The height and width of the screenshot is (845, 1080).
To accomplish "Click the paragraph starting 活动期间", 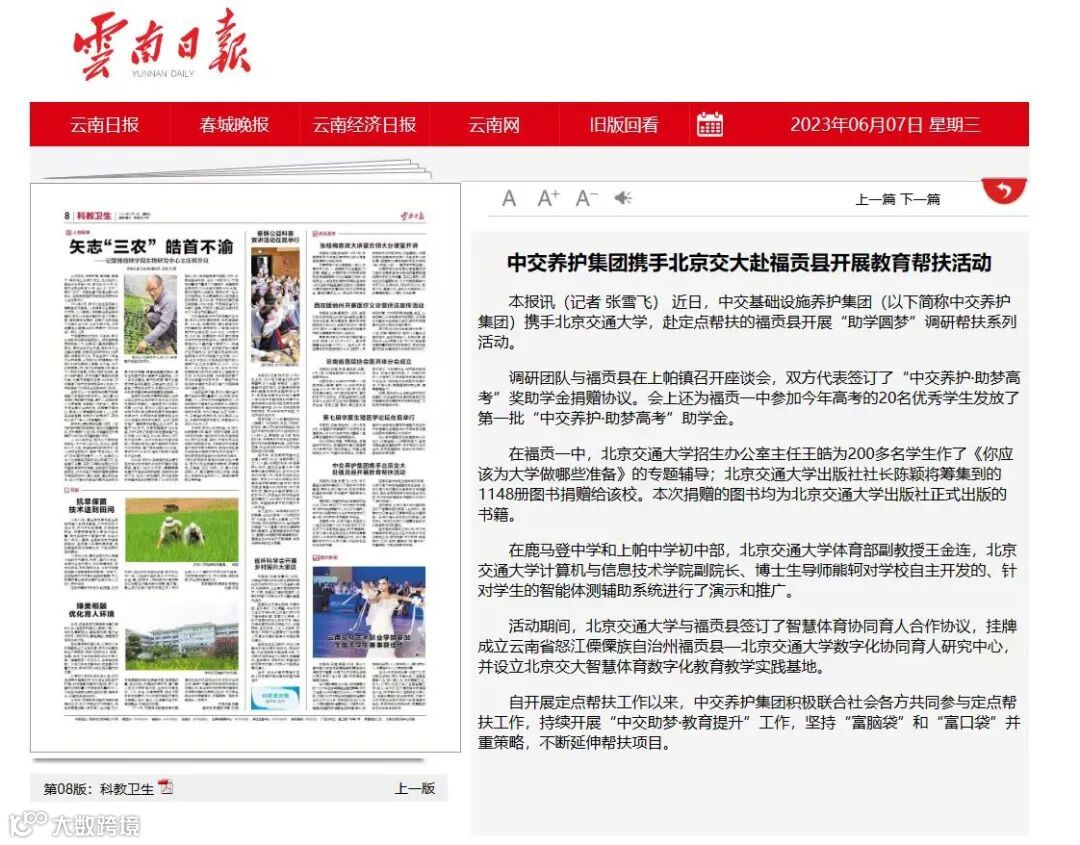I will click(x=748, y=646).
